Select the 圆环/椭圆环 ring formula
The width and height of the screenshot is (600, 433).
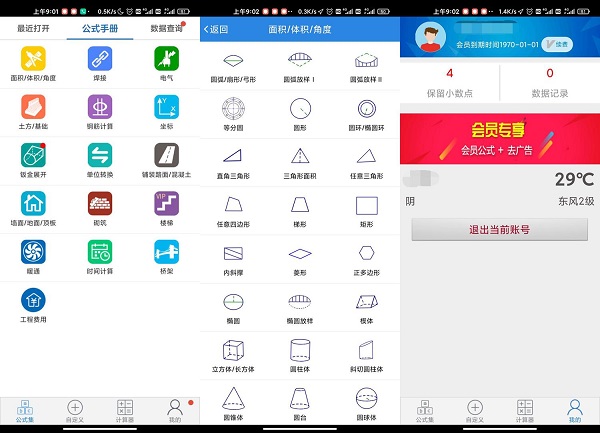[367, 114]
